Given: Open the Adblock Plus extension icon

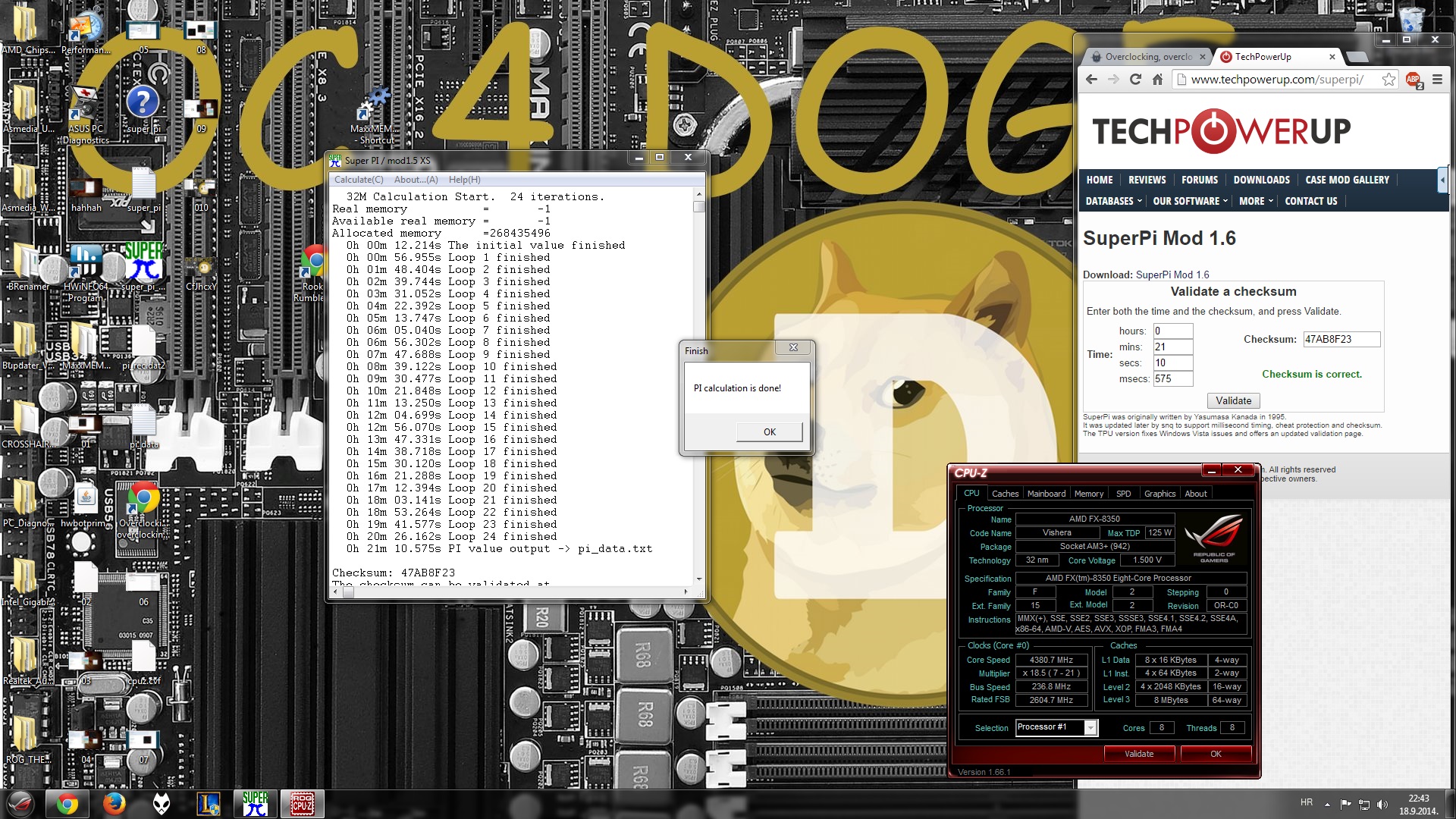Looking at the screenshot, I should point(1414,80).
